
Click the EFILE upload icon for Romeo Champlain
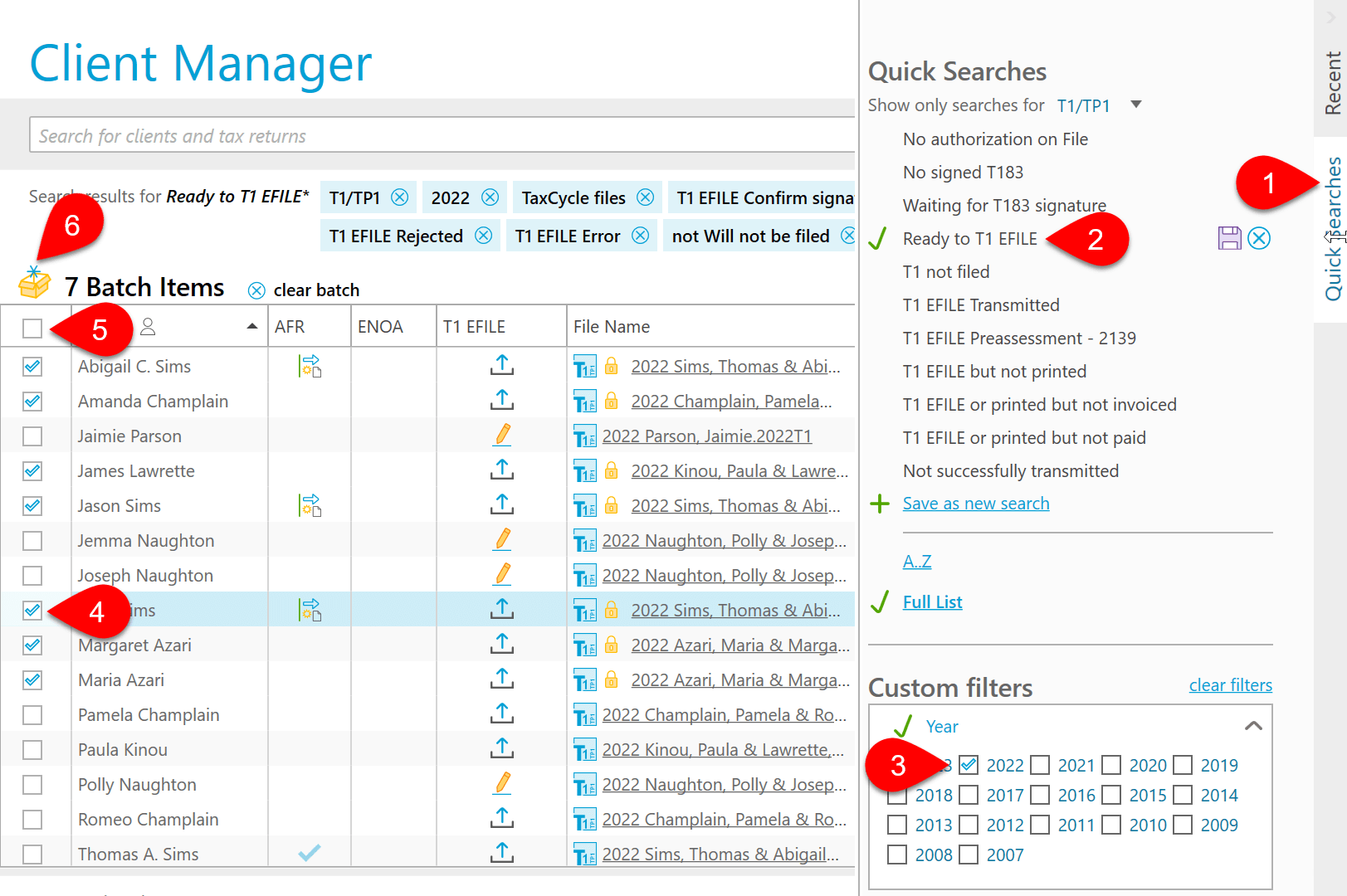[x=501, y=818]
